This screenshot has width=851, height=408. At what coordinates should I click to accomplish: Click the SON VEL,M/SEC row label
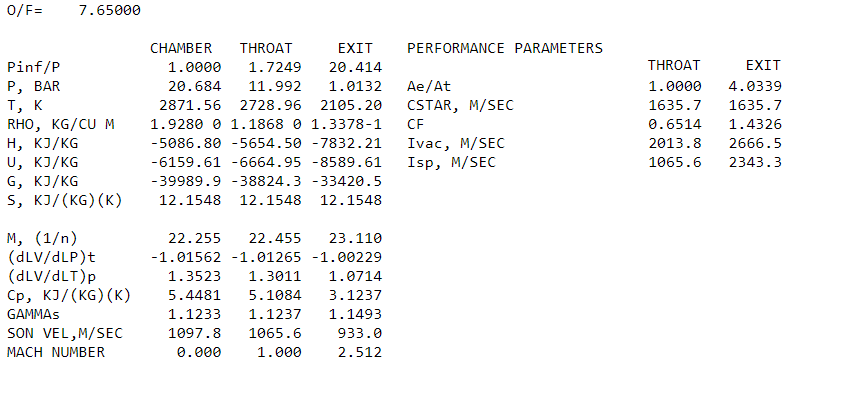click(65, 333)
